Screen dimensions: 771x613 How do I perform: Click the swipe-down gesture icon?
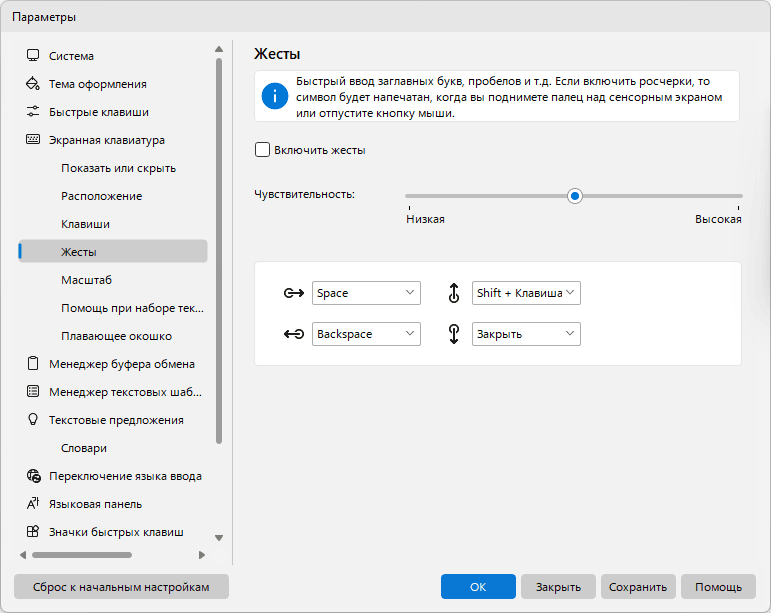click(x=454, y=334)
